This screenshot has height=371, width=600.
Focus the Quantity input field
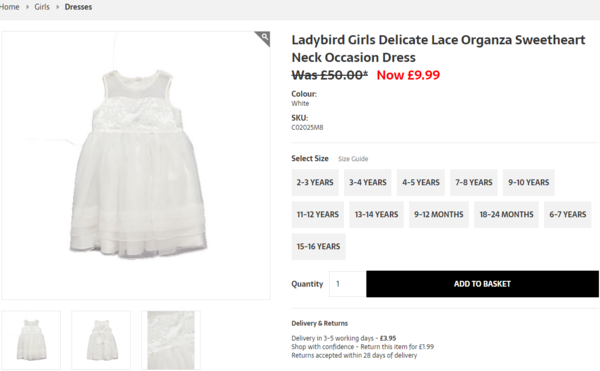tap(347, 284)
